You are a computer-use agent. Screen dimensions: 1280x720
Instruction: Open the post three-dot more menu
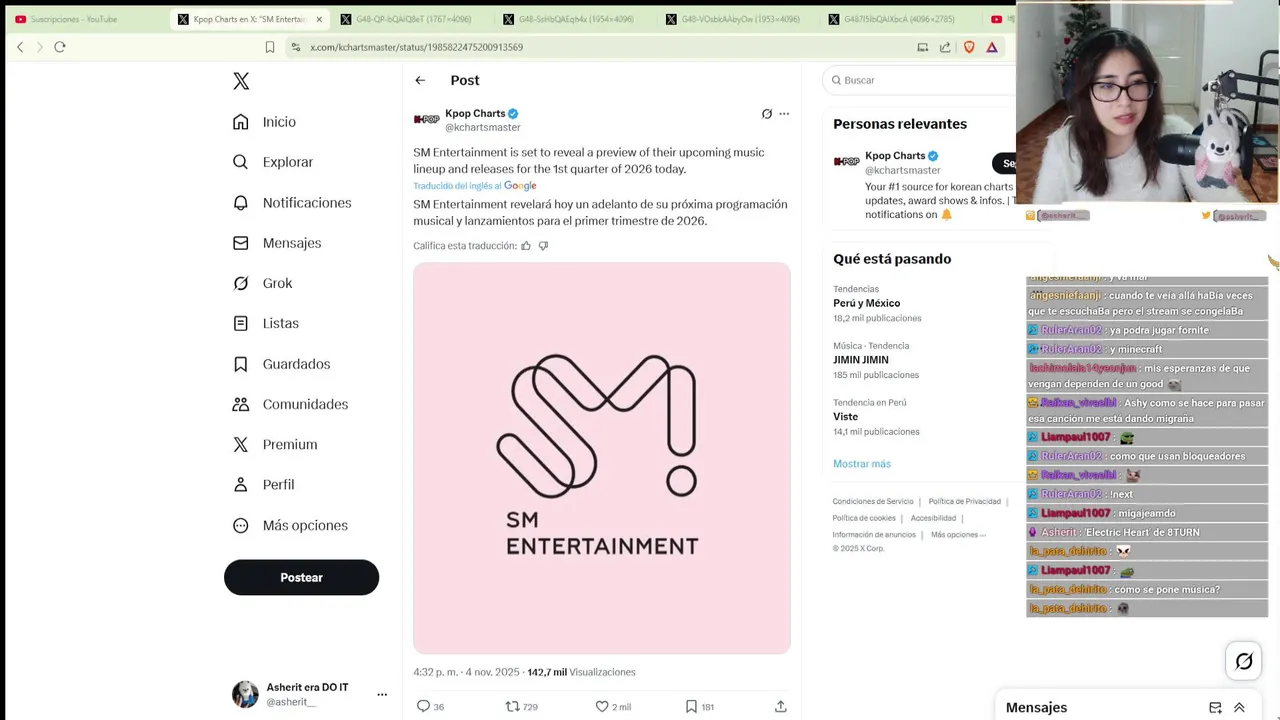point(784,114)
